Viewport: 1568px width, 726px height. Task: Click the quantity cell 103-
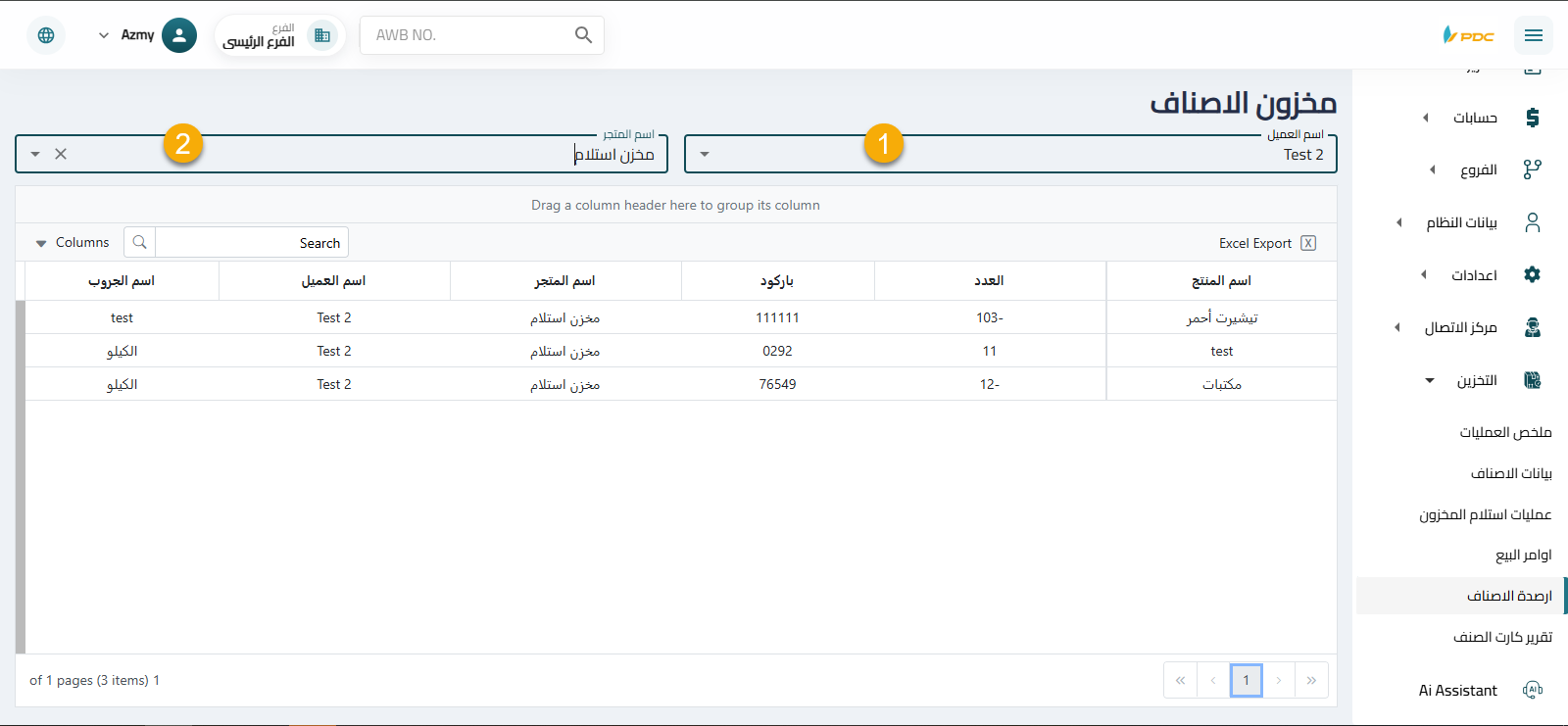point(990,317)
